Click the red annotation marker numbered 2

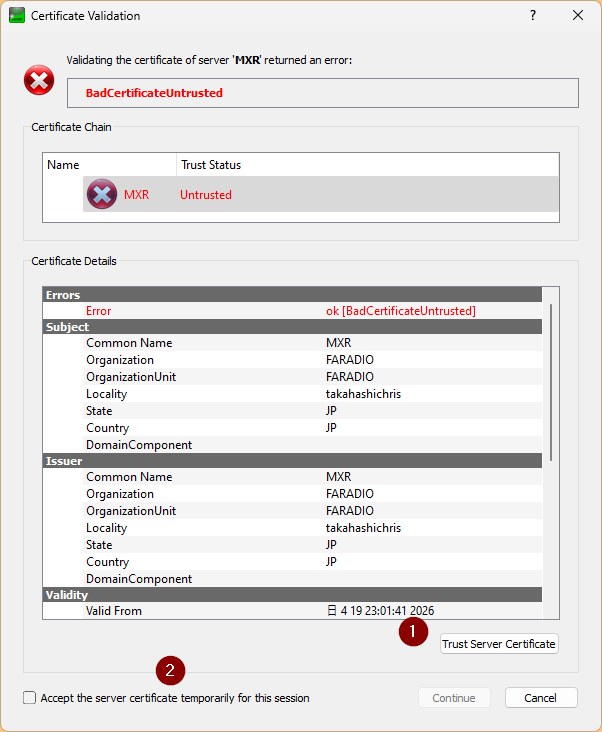coord(170,670)
